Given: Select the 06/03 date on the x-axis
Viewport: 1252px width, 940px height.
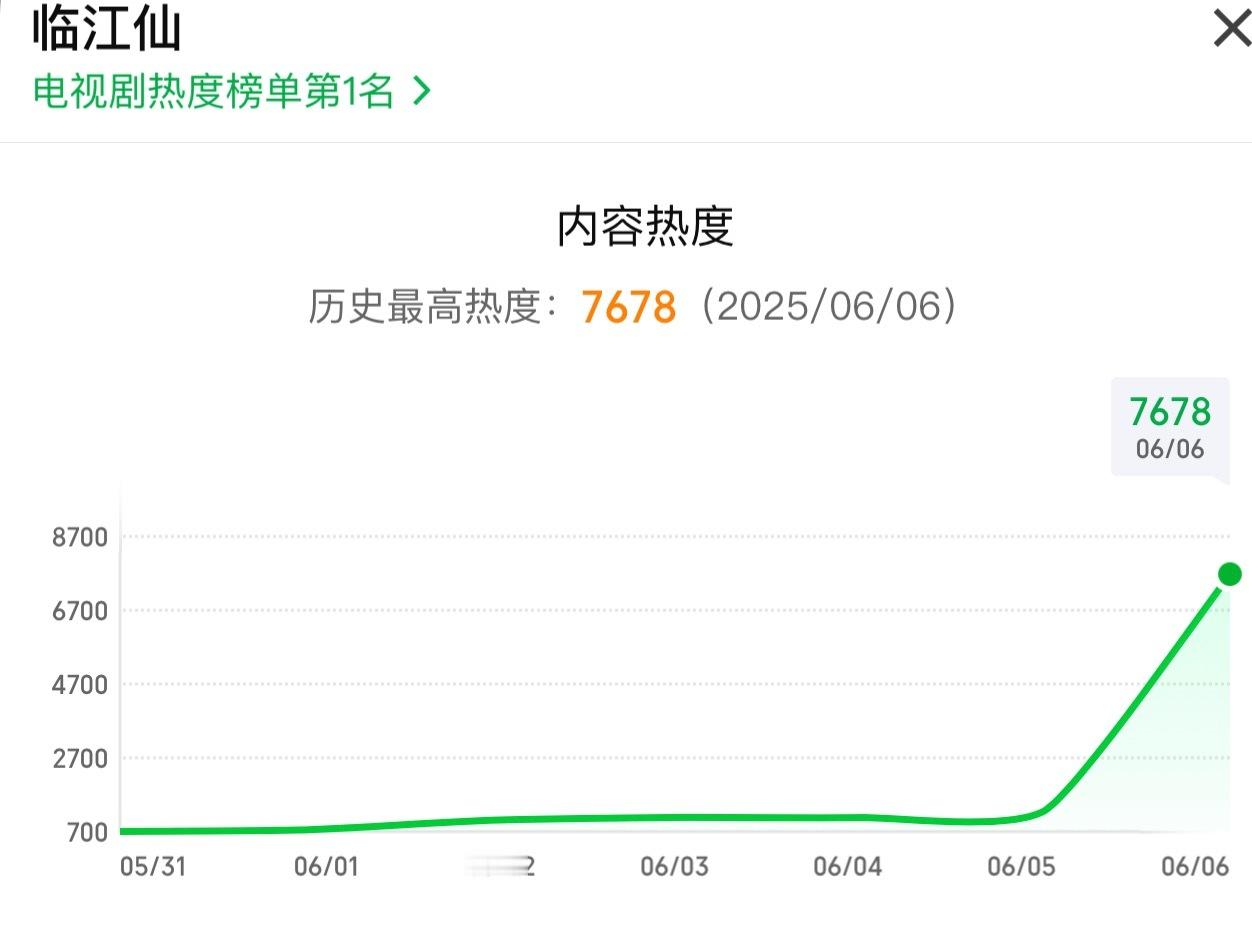Looking at the screenshot, I should click(674, 866).
